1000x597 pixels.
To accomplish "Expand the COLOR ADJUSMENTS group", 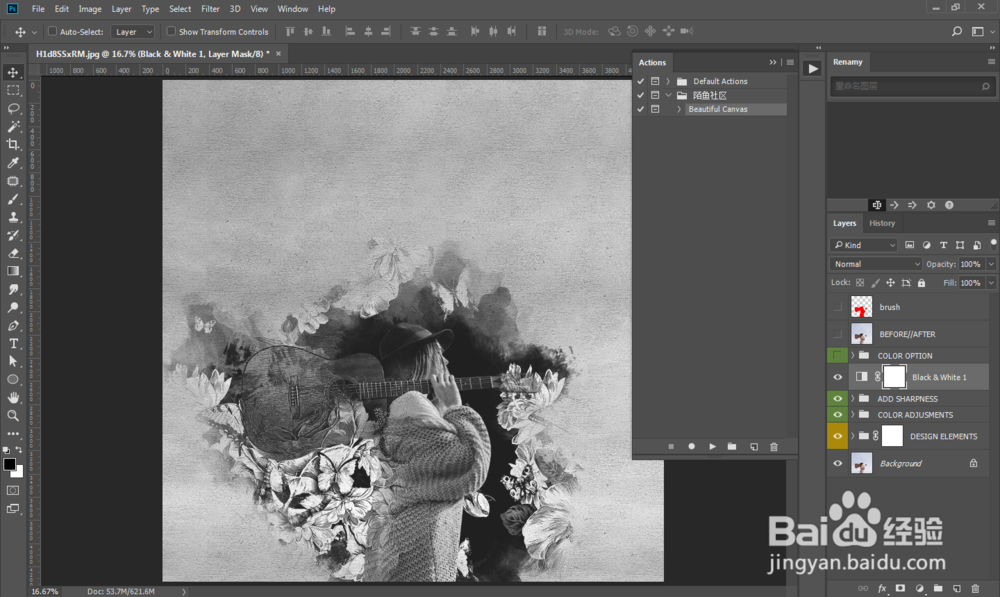I will coord(852,415).
